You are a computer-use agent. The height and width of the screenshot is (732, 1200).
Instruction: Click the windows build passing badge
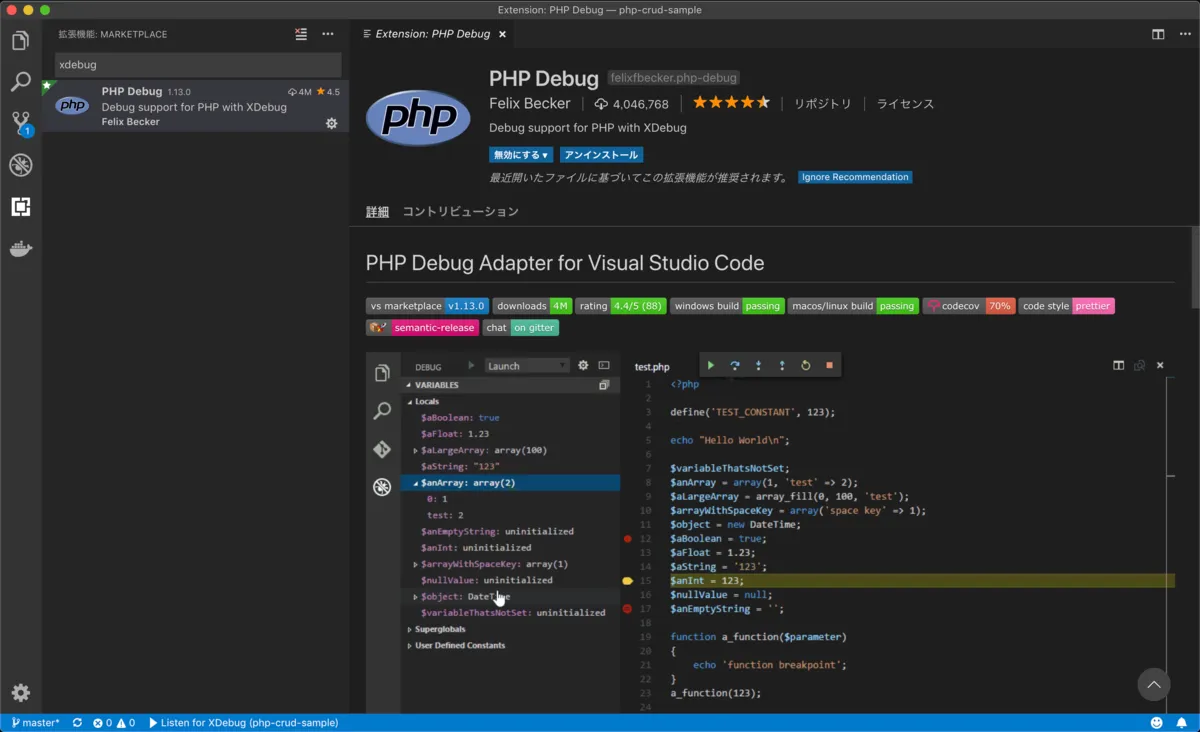(727, 306)
